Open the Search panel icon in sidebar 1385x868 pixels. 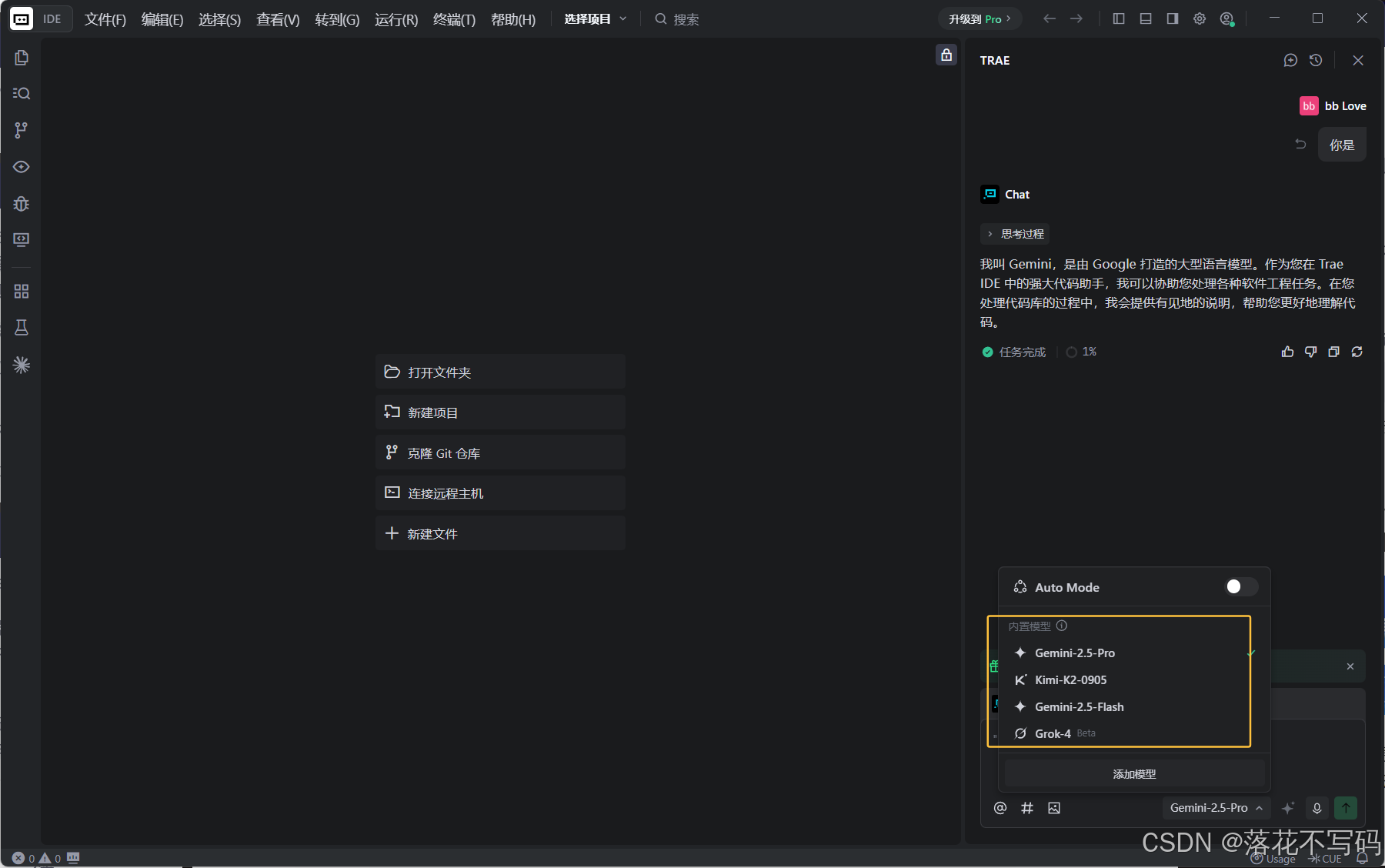22,93
